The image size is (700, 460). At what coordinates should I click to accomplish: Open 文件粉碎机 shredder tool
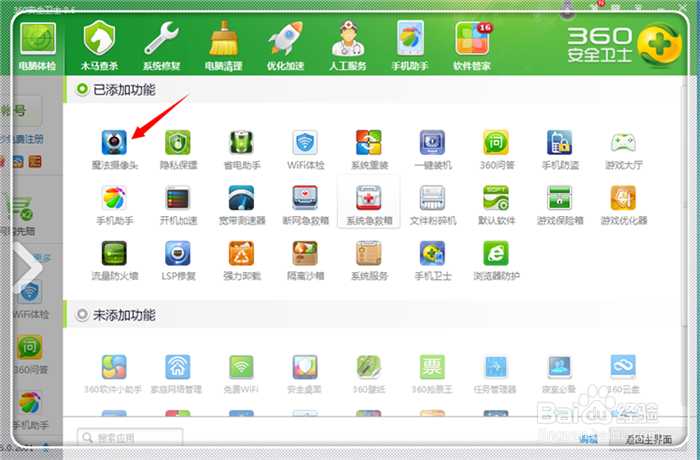pos(433,205)
